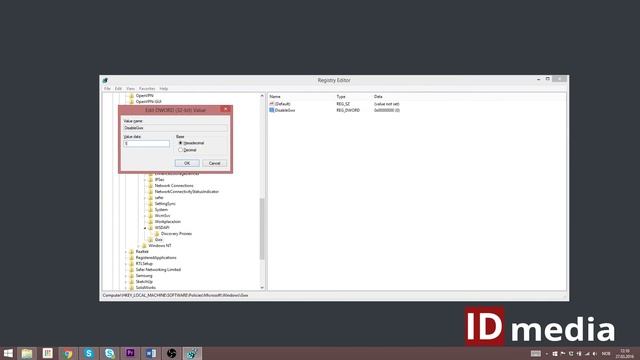Click the OpenVPN folder icon

pyautogui.click(x=131, y=96)
